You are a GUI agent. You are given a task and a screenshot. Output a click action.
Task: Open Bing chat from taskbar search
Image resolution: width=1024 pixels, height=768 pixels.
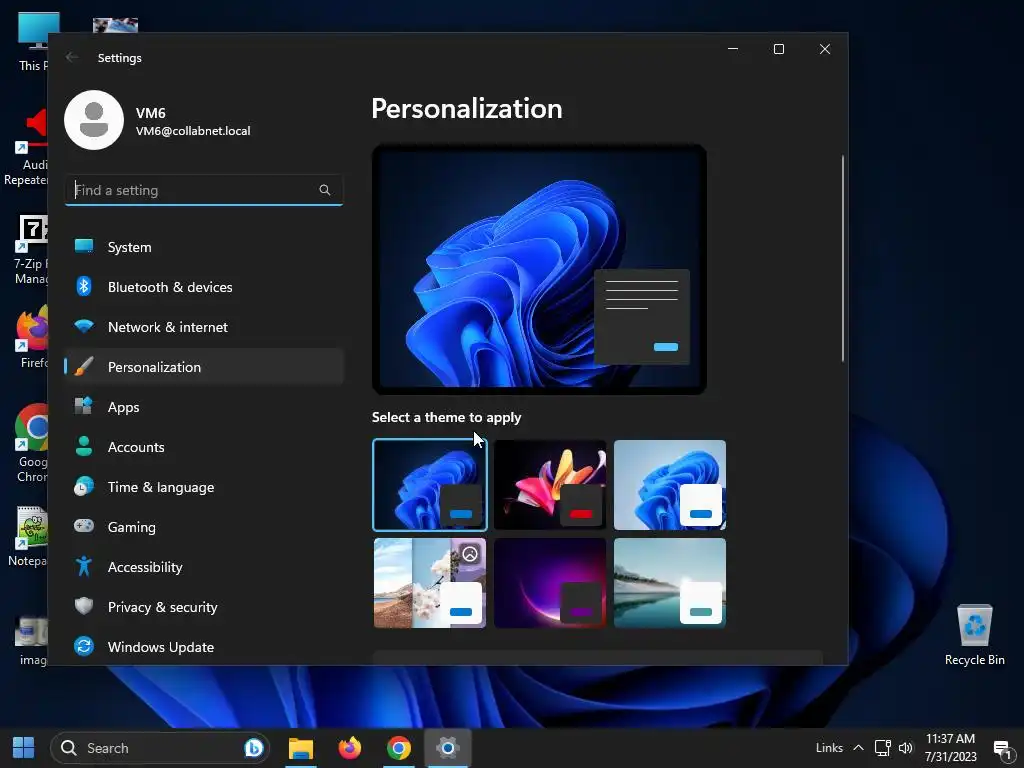[253, 748]
